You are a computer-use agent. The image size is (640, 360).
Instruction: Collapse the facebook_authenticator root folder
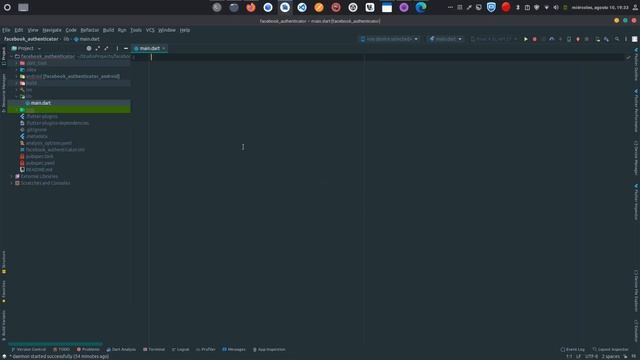[x=11, y=56]
